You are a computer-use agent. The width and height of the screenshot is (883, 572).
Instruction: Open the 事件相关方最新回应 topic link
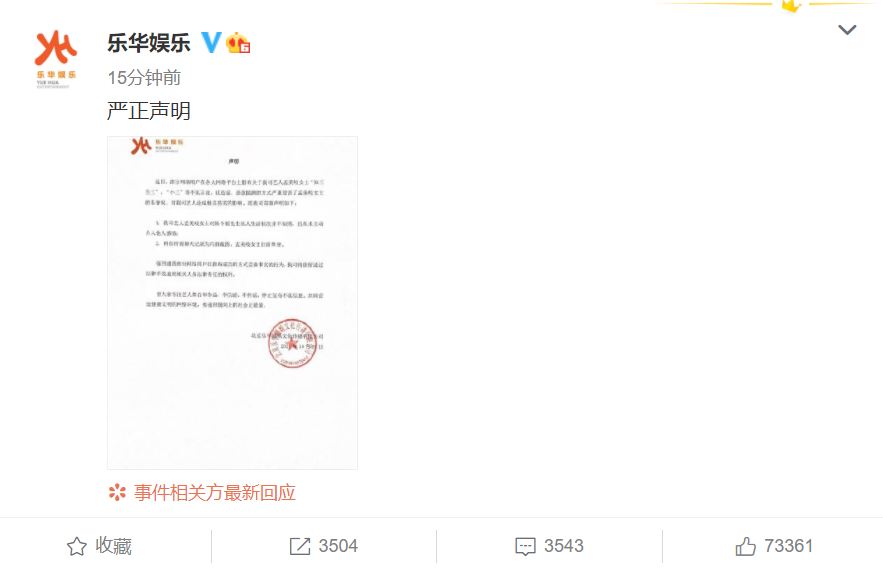(x=215, y=493)
